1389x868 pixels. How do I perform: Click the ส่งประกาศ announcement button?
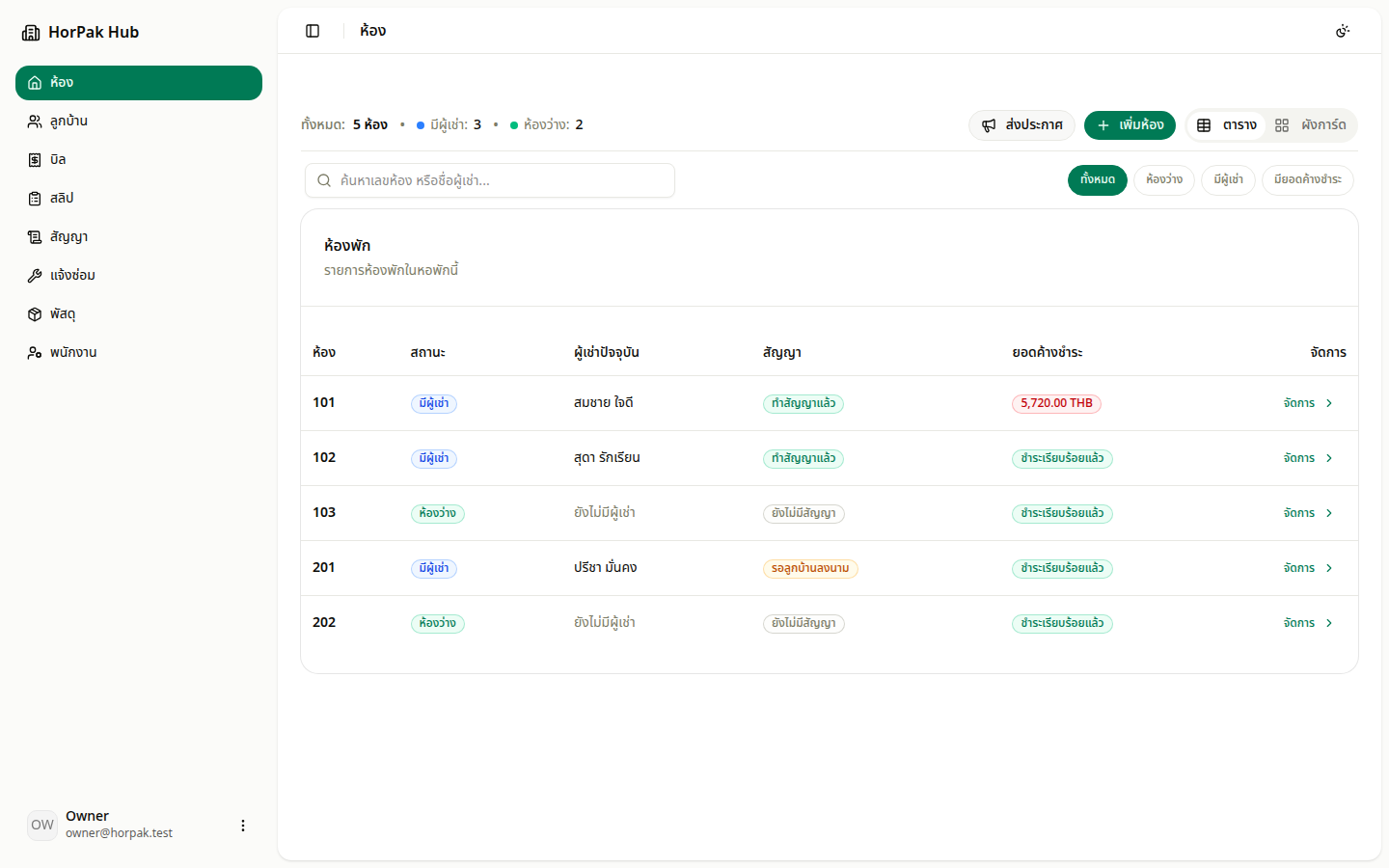pos(1021,125)
